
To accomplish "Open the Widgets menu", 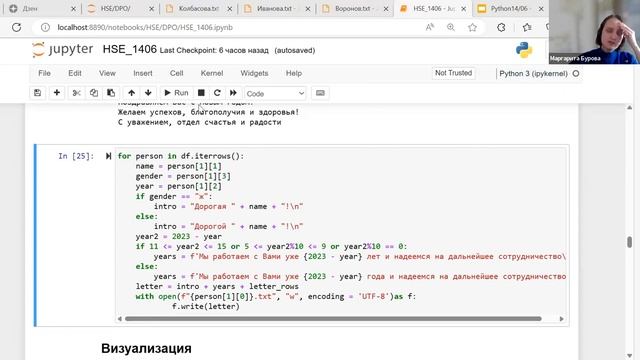I will point(254,73).
